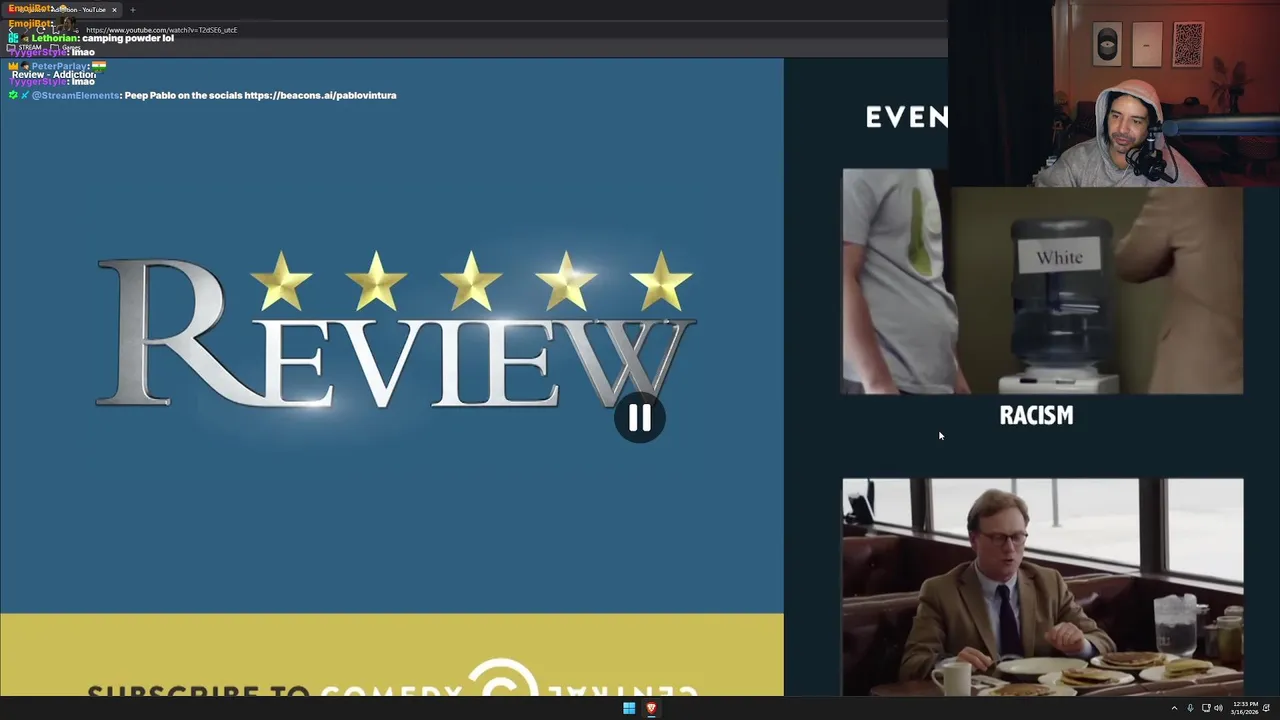This screenshot has height=720, width=1280.
Task: Open the notification center icon
Action: 1266,708
